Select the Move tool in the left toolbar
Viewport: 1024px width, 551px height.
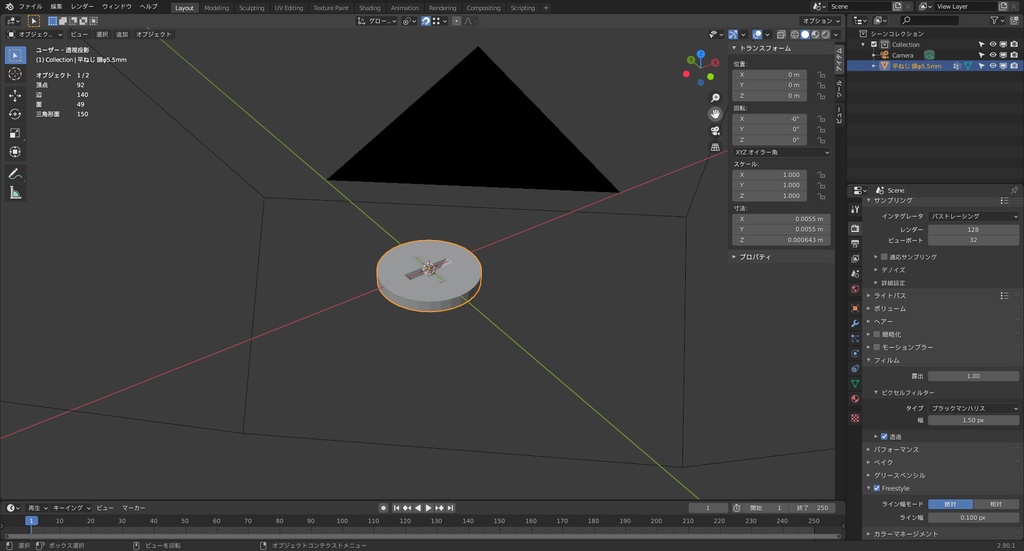[15, 95]
